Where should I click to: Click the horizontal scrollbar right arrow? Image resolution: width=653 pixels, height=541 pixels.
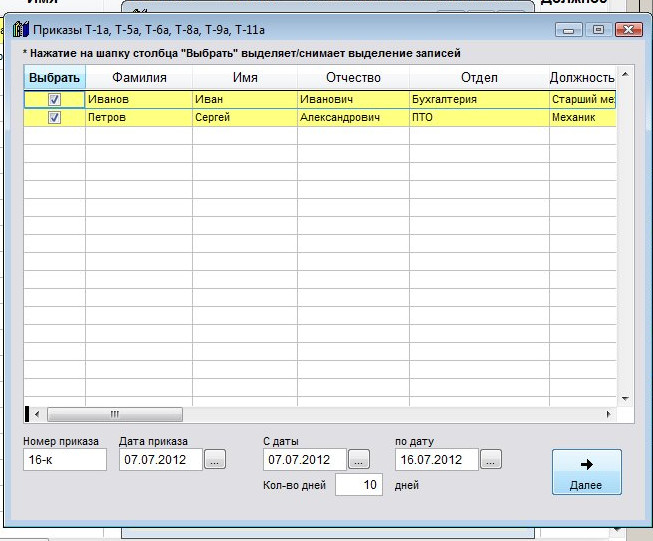coord(608,414)
